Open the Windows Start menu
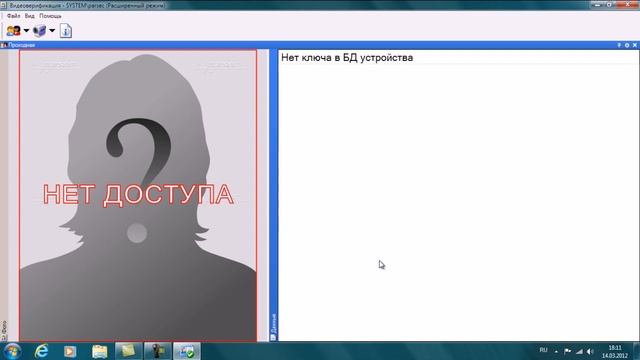Screen dimensions: 640x360 [12, 351]
